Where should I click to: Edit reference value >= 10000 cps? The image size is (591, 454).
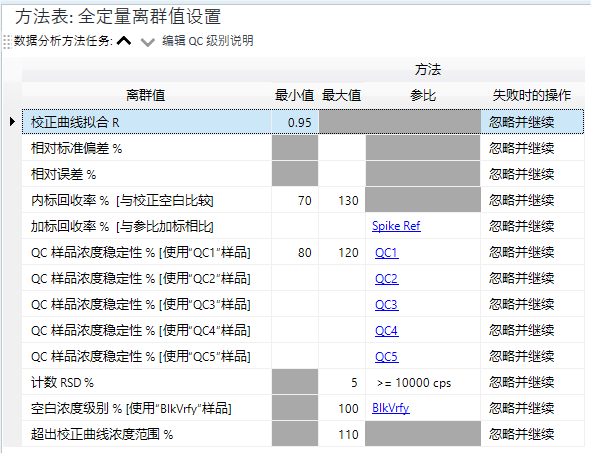[x=423, y=382]
